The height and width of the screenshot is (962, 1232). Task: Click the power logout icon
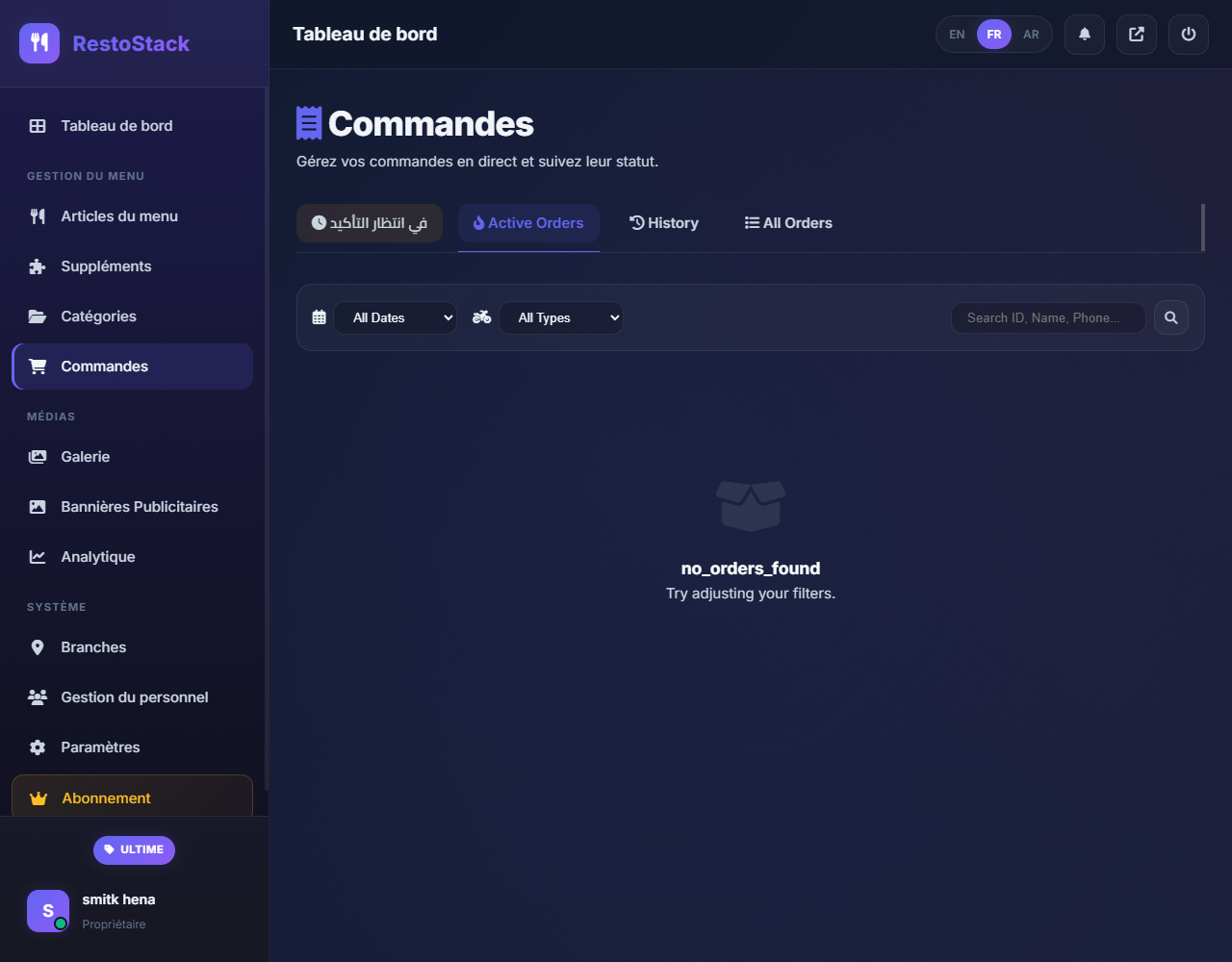click(x=1189, y=35)
